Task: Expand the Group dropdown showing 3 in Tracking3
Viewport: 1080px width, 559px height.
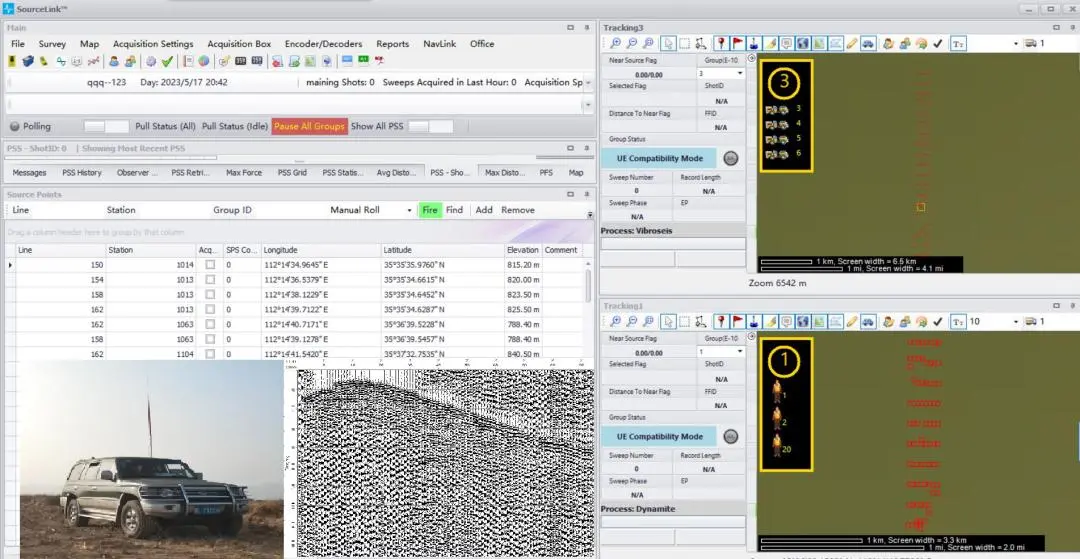Action: (739, 73)
